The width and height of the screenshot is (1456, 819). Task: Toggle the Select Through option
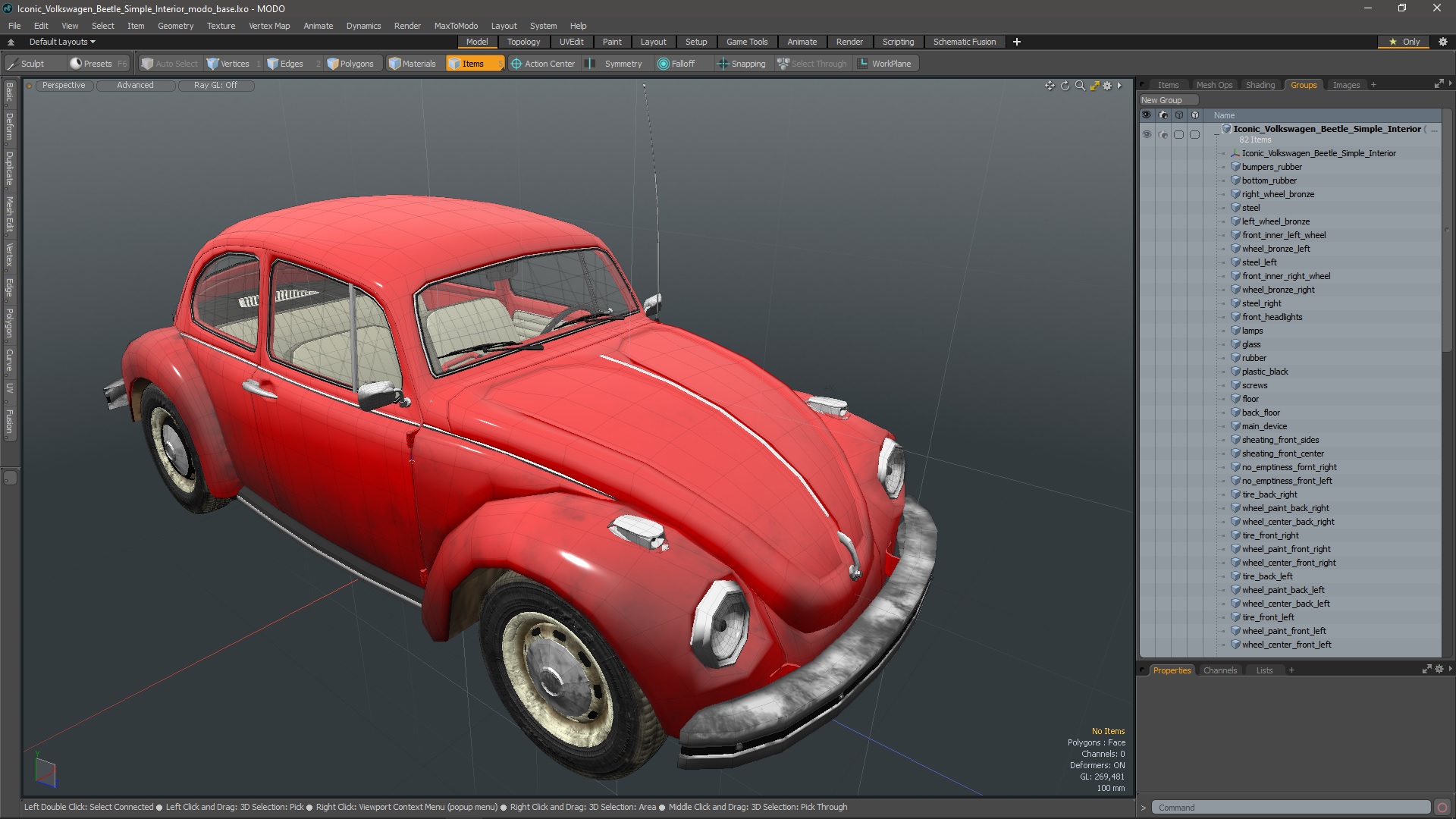pos(812,64)
